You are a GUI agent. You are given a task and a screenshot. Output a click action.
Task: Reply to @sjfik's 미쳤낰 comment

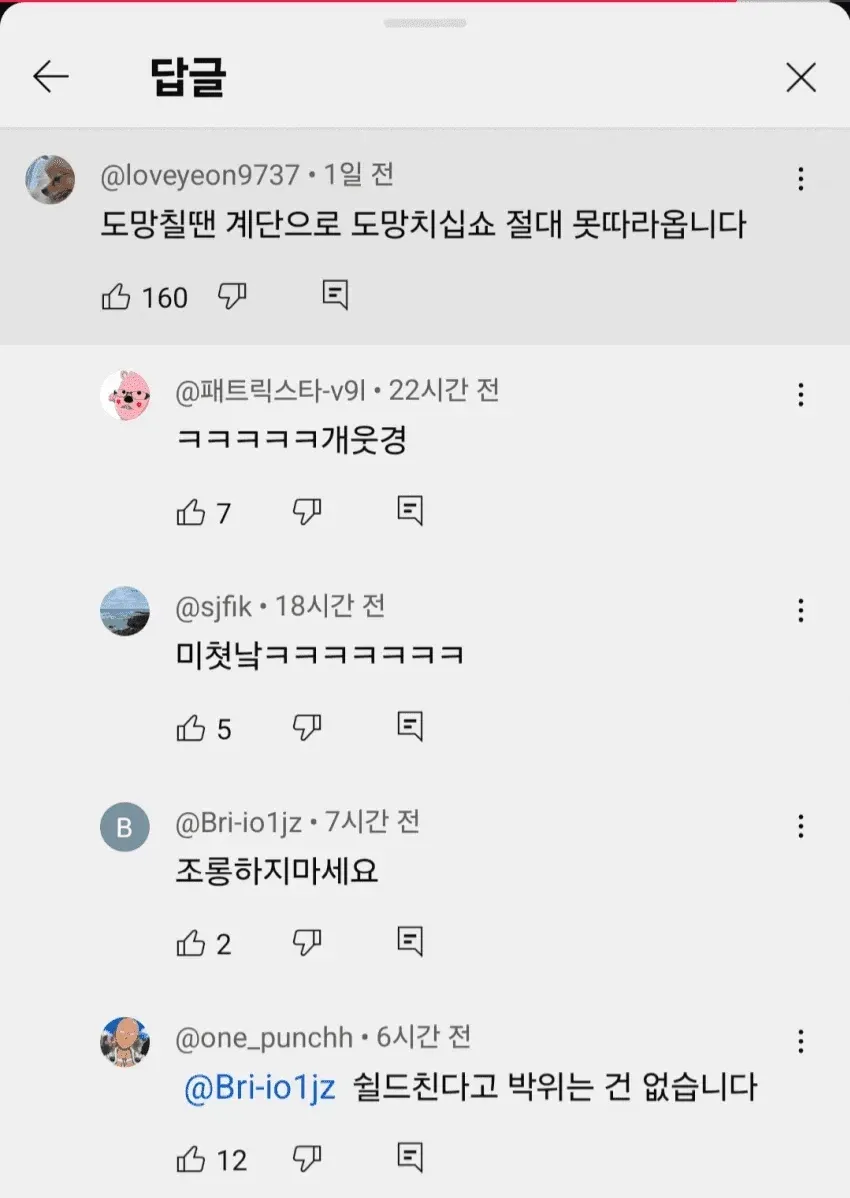point(410,726)
